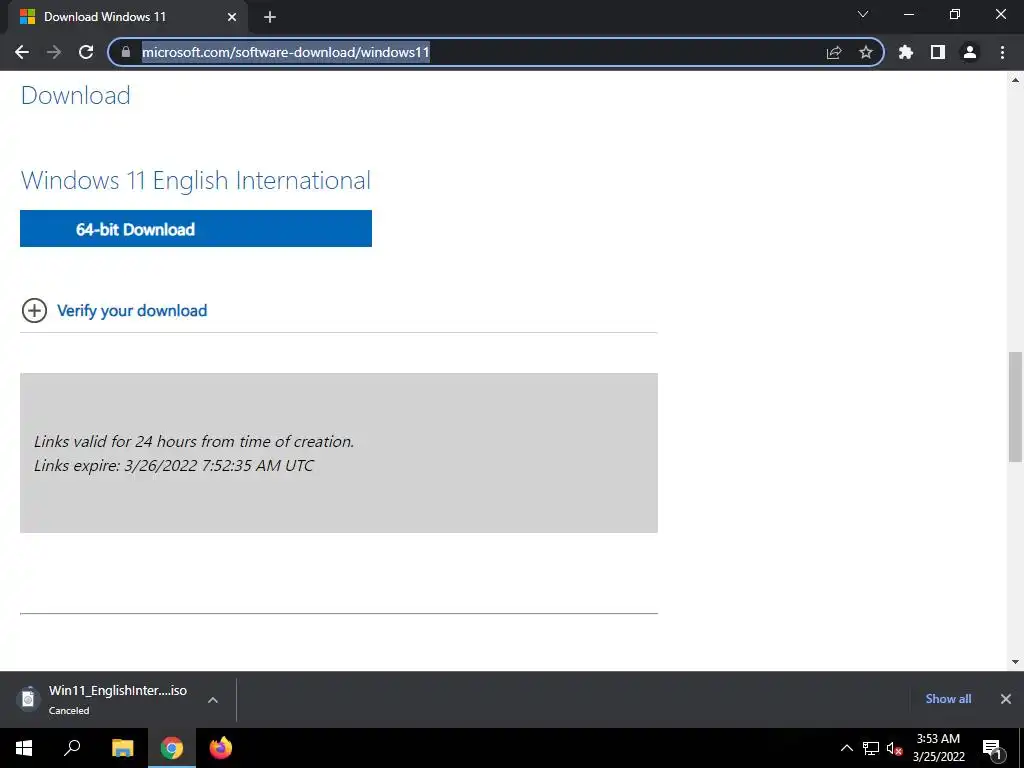Viewport: 1024px width, 768px height.
Task: Open the network status tray icon
Action: tap(871, 748)
